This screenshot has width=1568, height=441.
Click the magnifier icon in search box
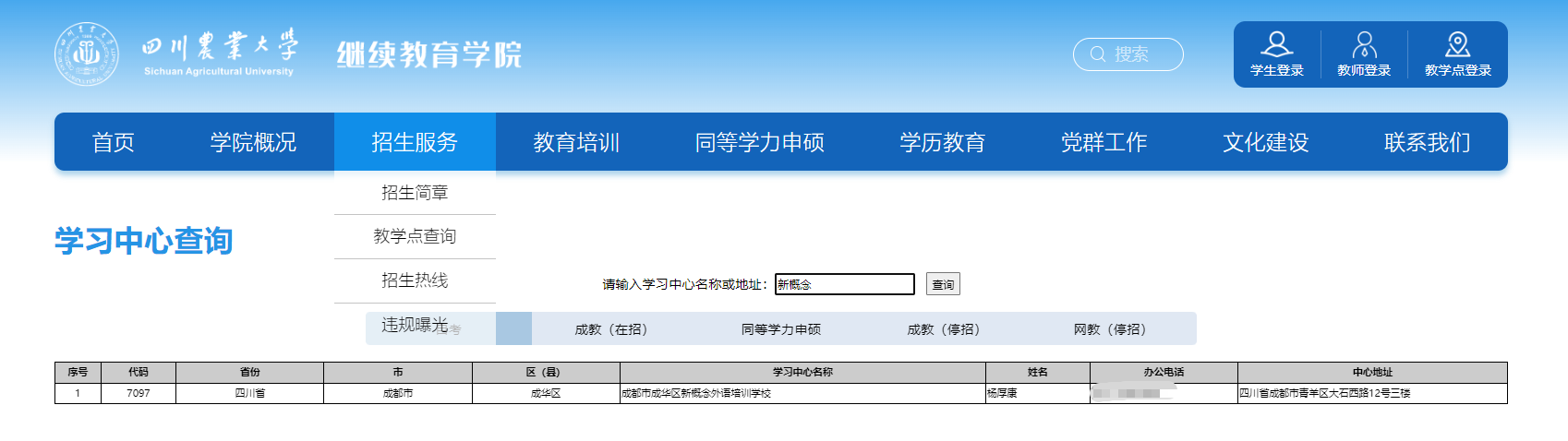tap(1098, 54)
